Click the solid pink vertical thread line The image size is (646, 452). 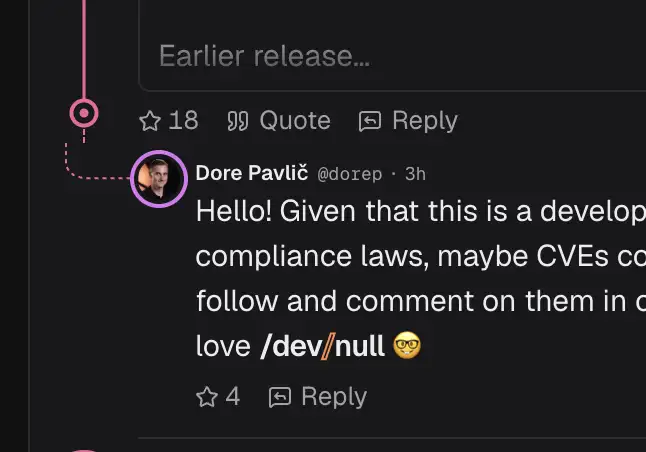coord(84,49)
